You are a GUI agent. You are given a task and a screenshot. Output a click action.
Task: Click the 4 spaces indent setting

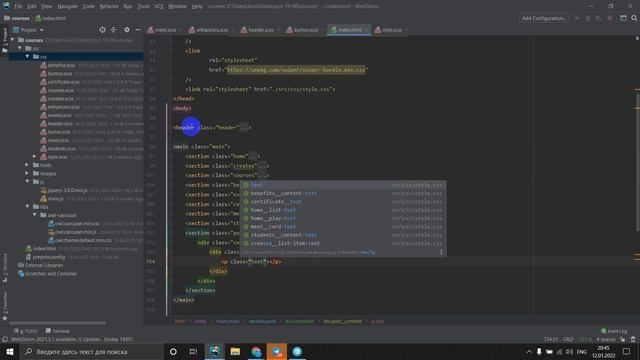[605, 339]
